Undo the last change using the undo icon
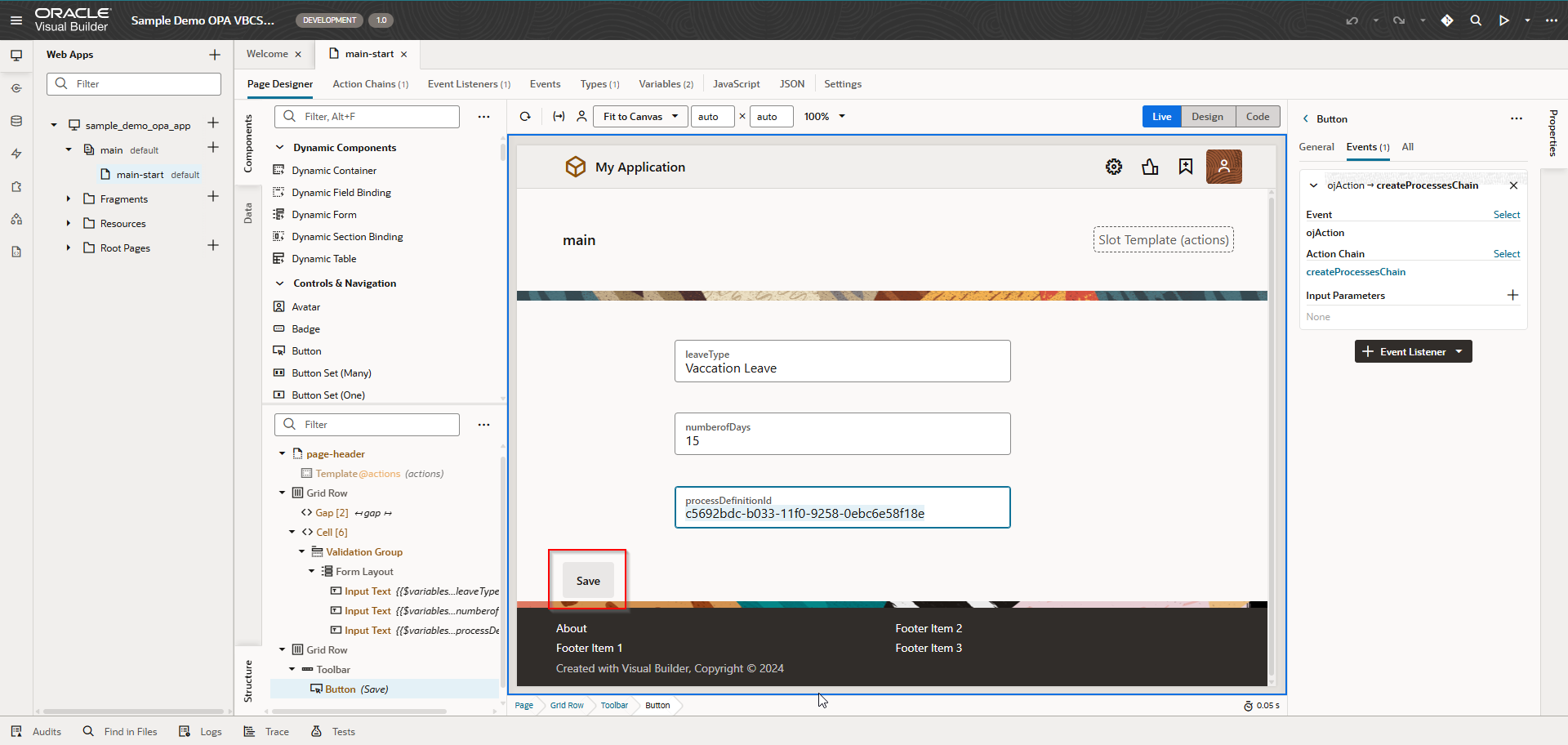The height and width of the screenshot is (745, 1568). (x=1353, y=20)
